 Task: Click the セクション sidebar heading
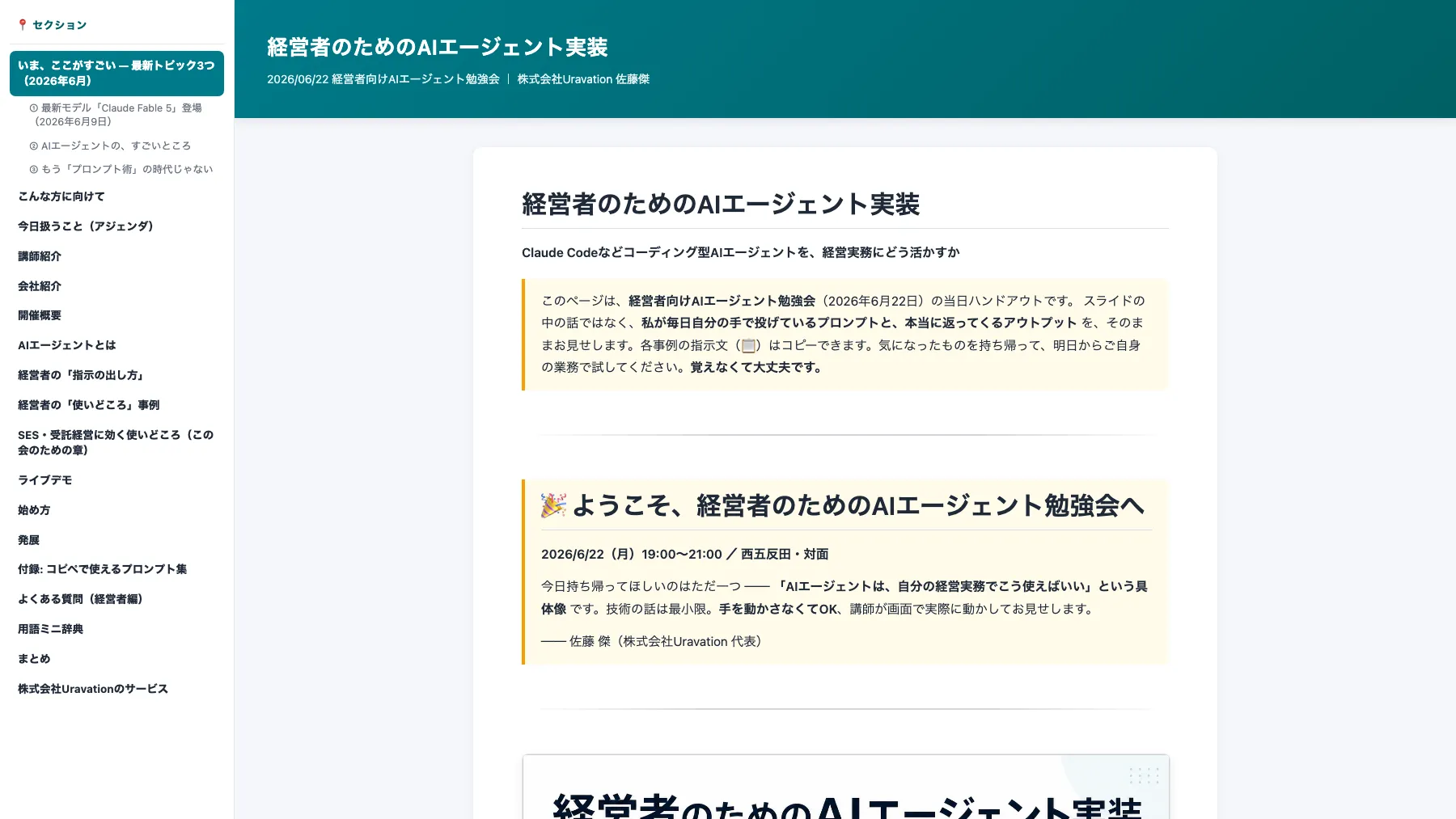(x=59, y=25)
